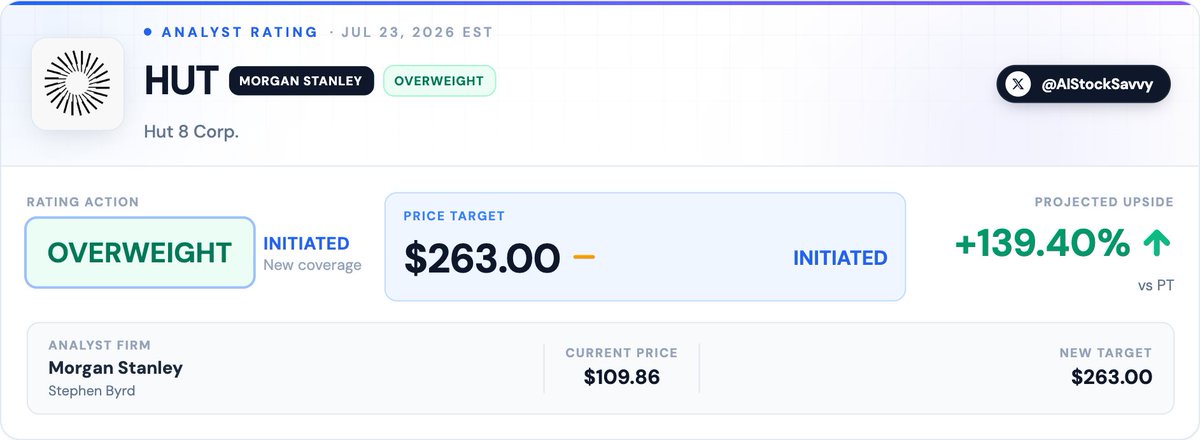Select the green OVERWEIGHT tag near ticker
This screenshot has height=440, width=1200.
pyautogui.click(x=439, y=81)
